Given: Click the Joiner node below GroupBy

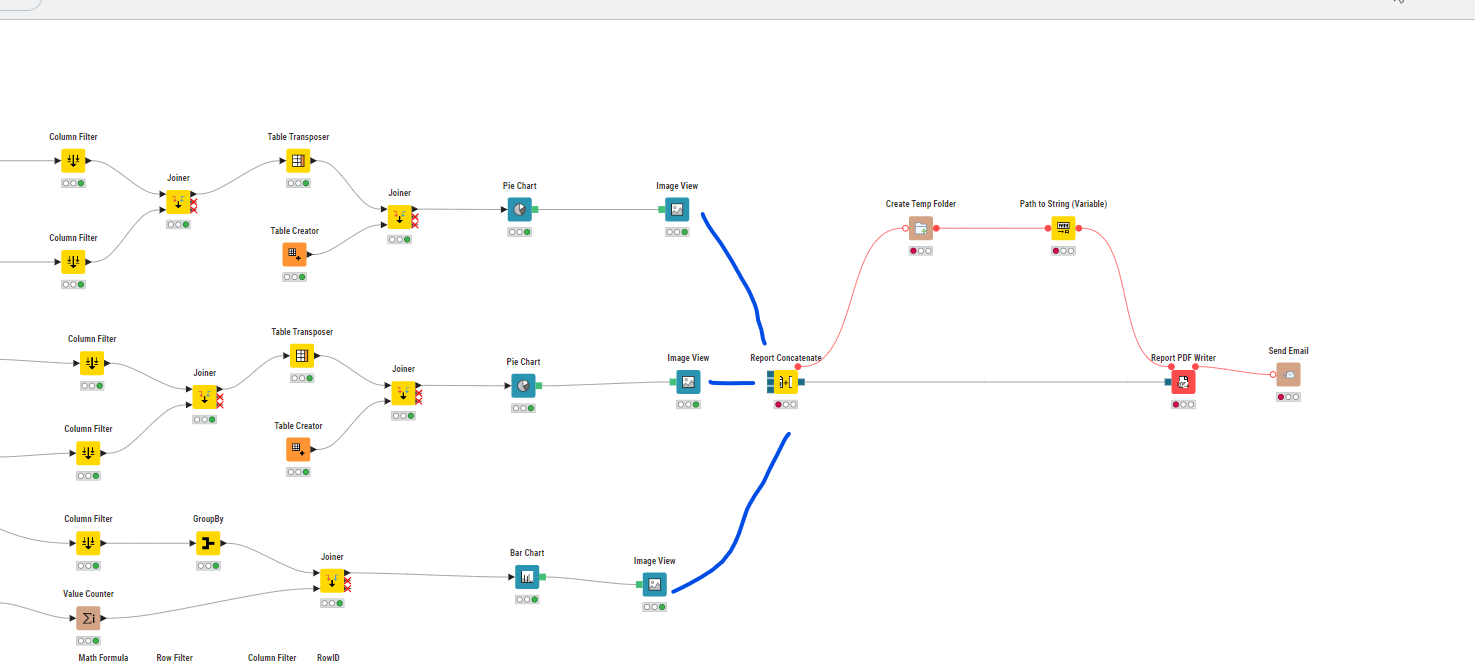Looking at the screenshot, I should click(x=333, y=580).
